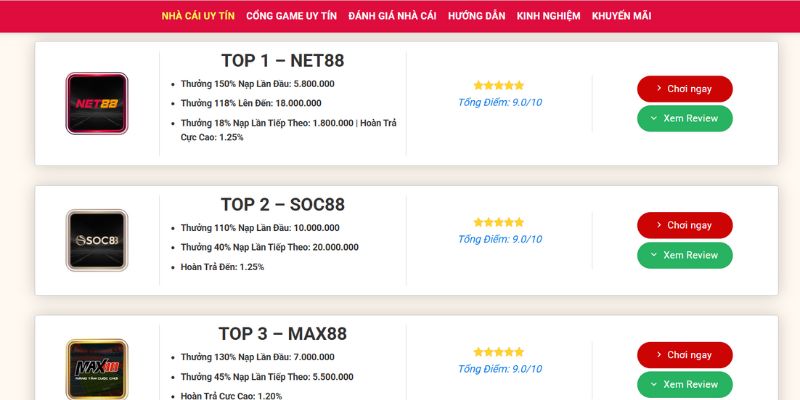Click Chơi ngay for NET88
800x400 pixels.
pos(685,89)
